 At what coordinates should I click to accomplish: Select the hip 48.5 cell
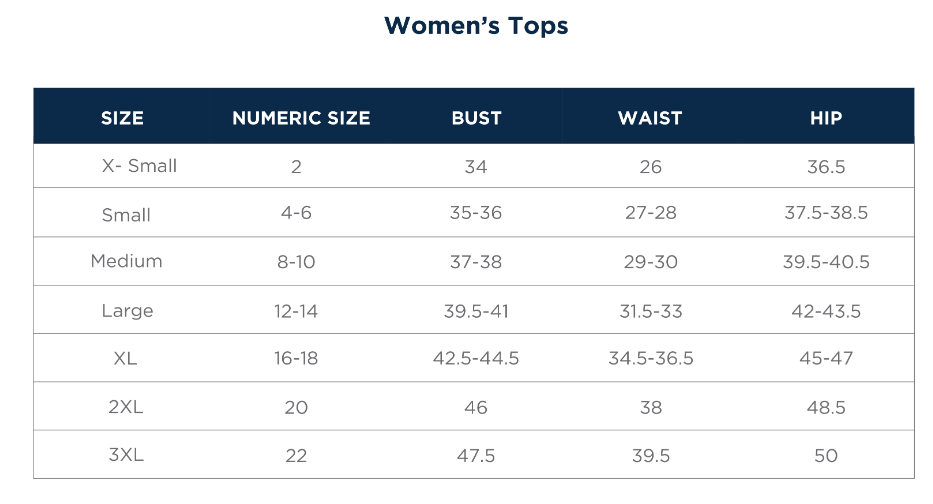(826, 408)
